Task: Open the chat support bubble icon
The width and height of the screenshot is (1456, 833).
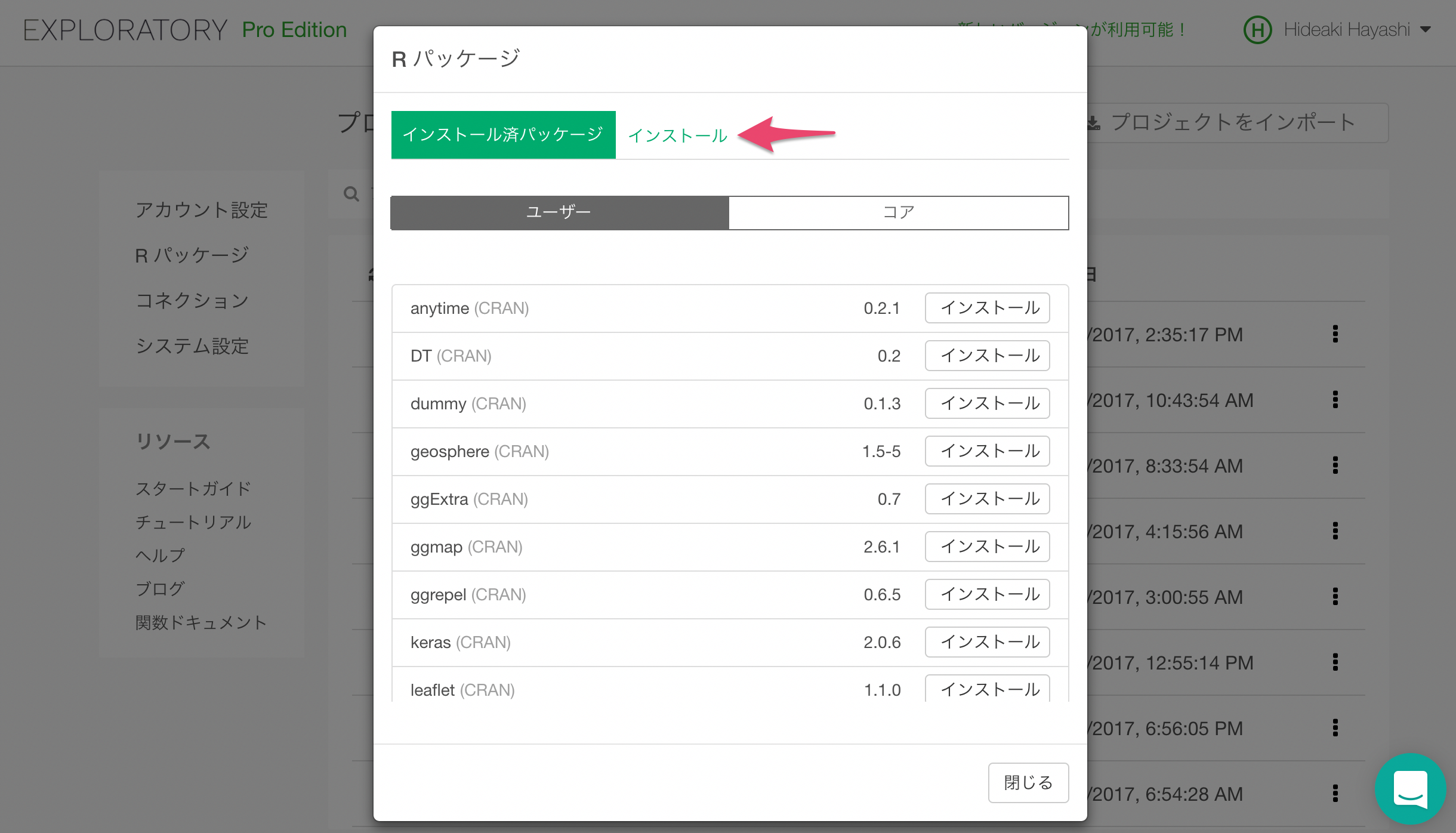Action: pyautogui.click(x=1410, y=788)
